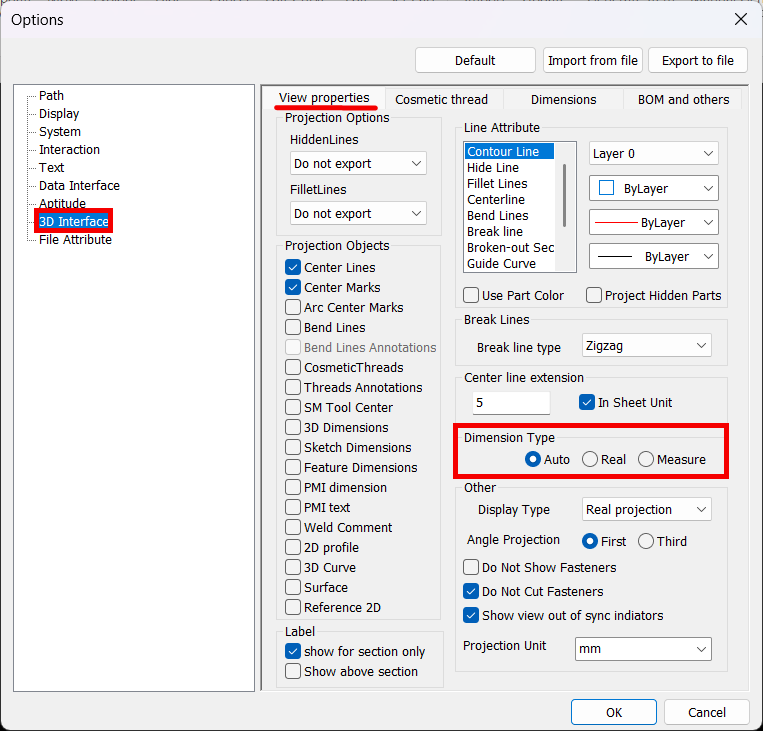Image resolution: width=763 pixels, height=731 pixels.
Task: Select Aptitude in the options tree
Action: pos(62,203)
